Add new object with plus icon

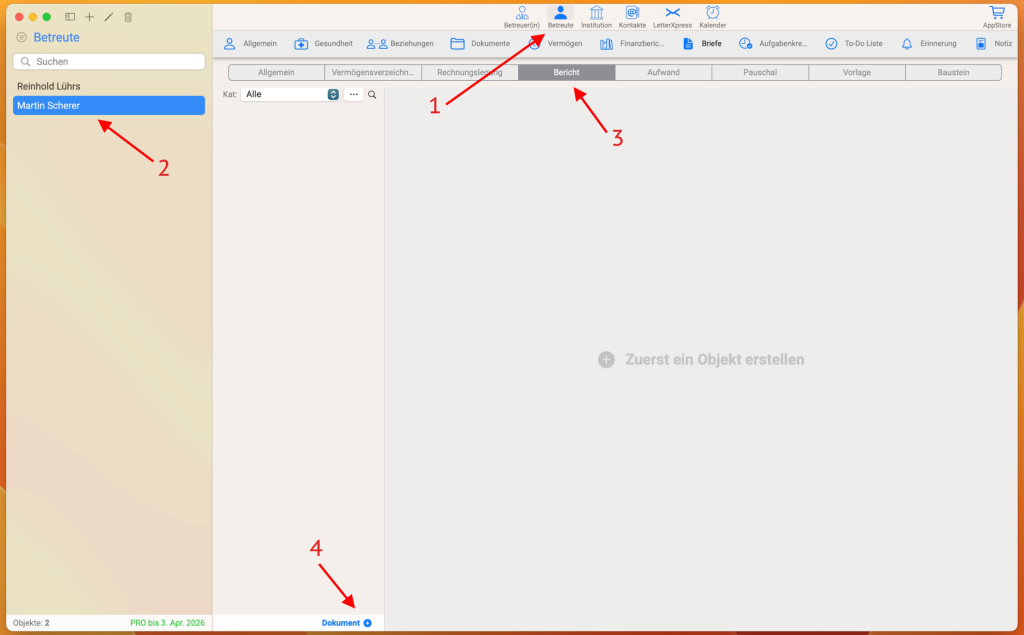click(89, 17)
